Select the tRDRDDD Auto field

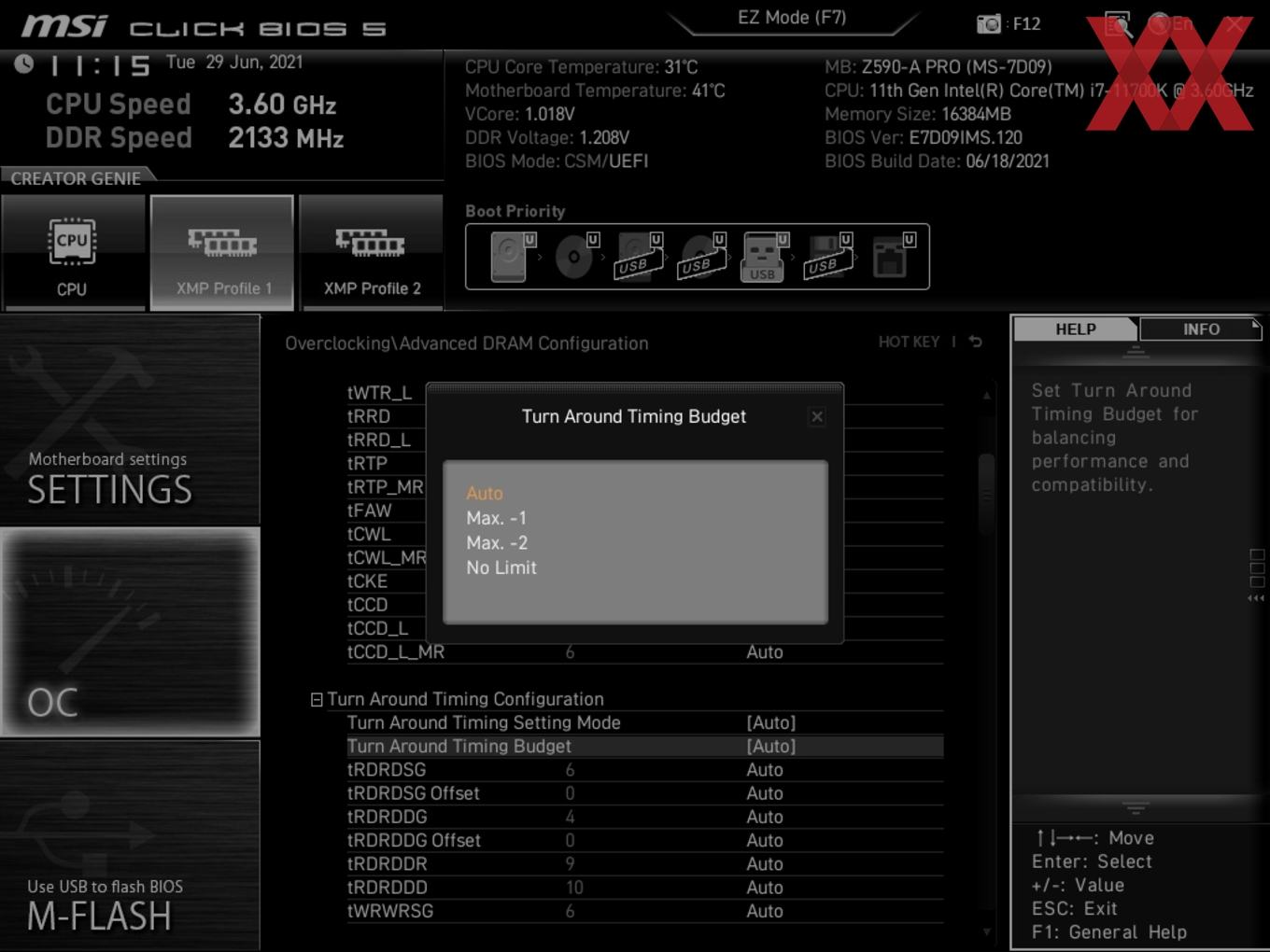765,888
